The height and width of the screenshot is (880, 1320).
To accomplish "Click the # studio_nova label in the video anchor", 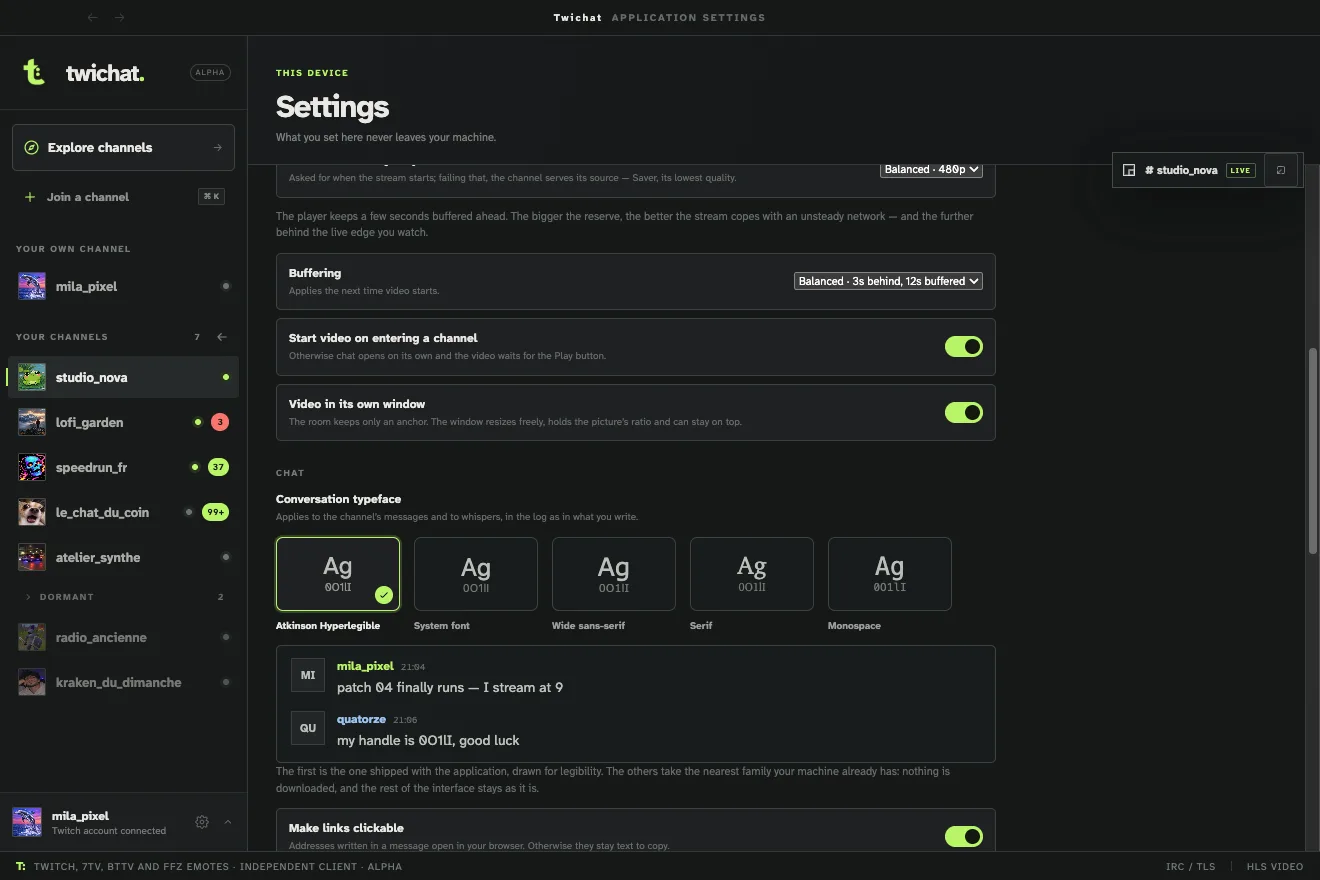I will (1181, 170).
